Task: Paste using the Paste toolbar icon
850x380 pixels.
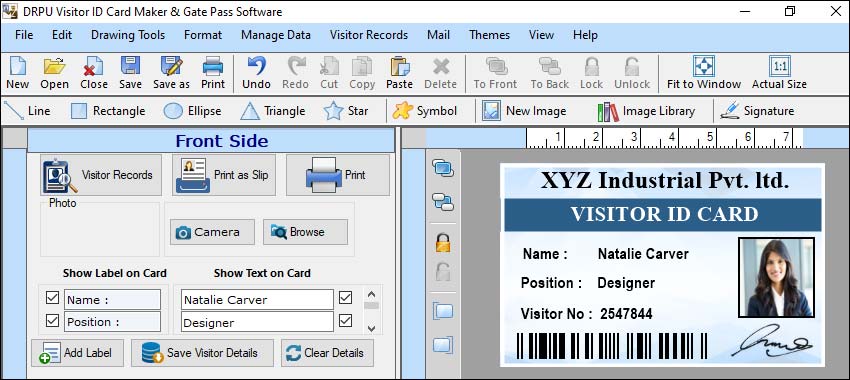Action: 400,73
